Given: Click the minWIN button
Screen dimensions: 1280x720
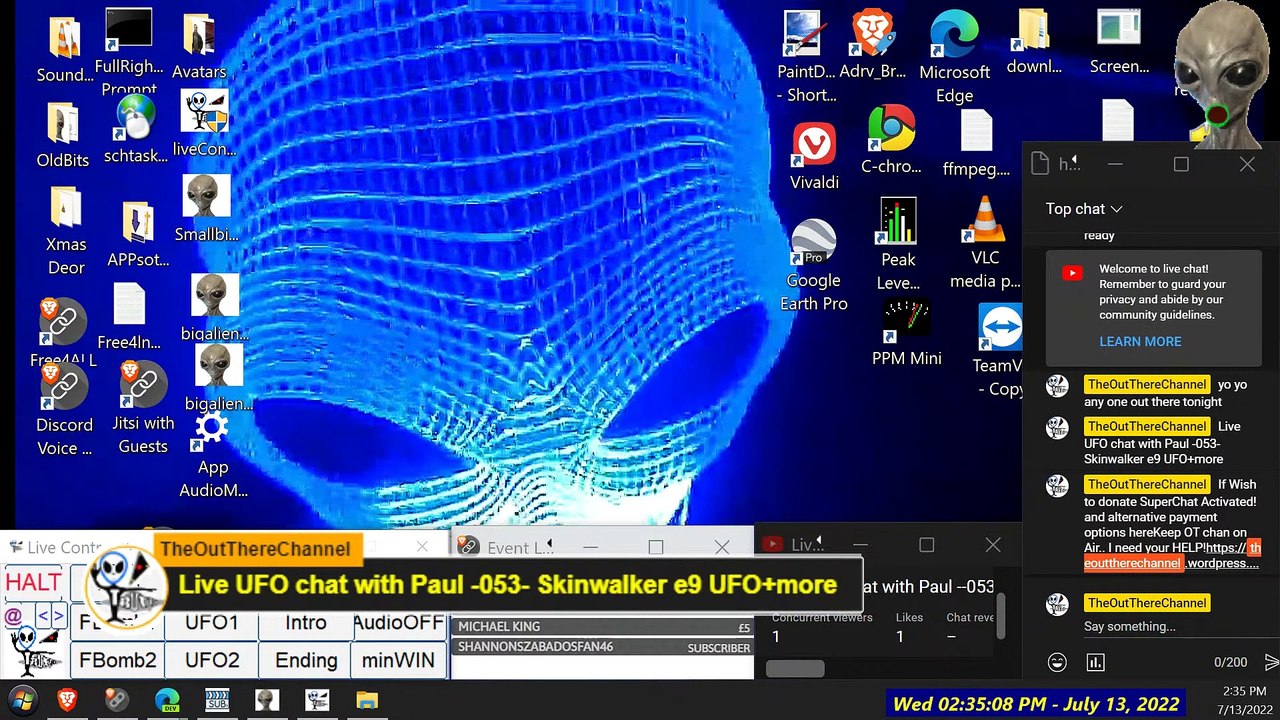Looking at the screenshot, I should [x=398, y=660].
